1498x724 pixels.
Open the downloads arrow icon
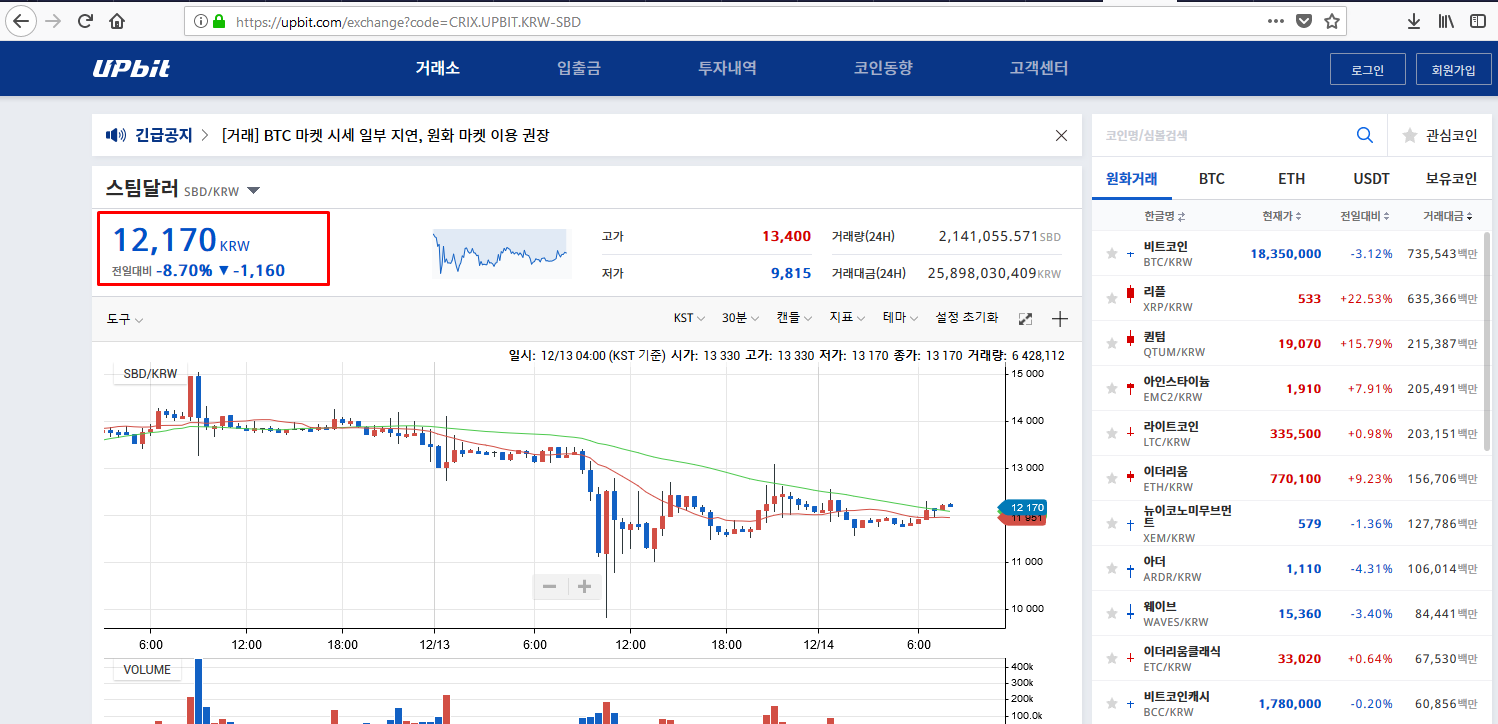point(1414,21)
